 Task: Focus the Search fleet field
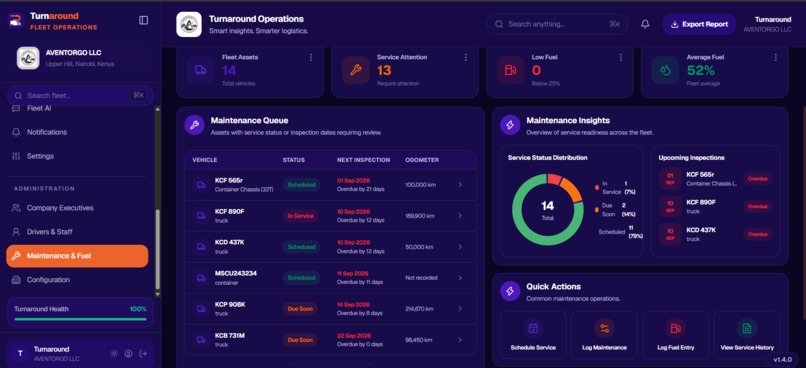click(80, 96)
